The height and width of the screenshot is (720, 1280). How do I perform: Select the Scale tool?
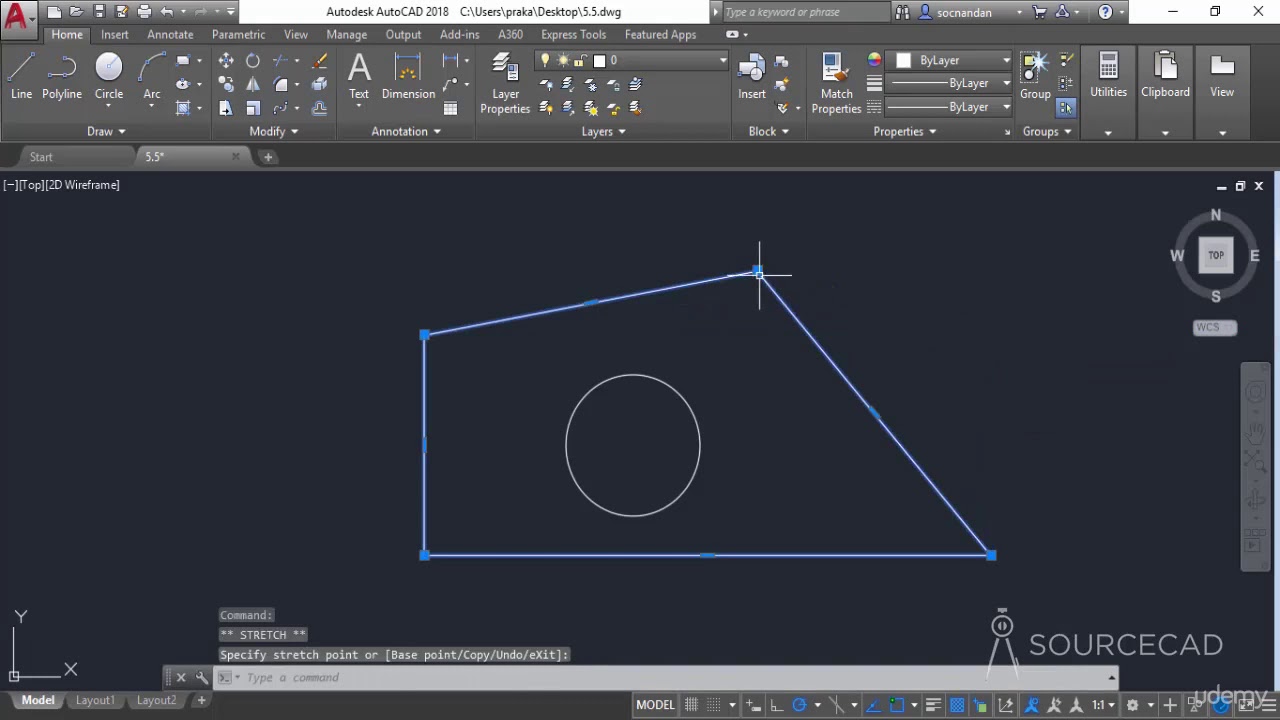pos(253,108)
